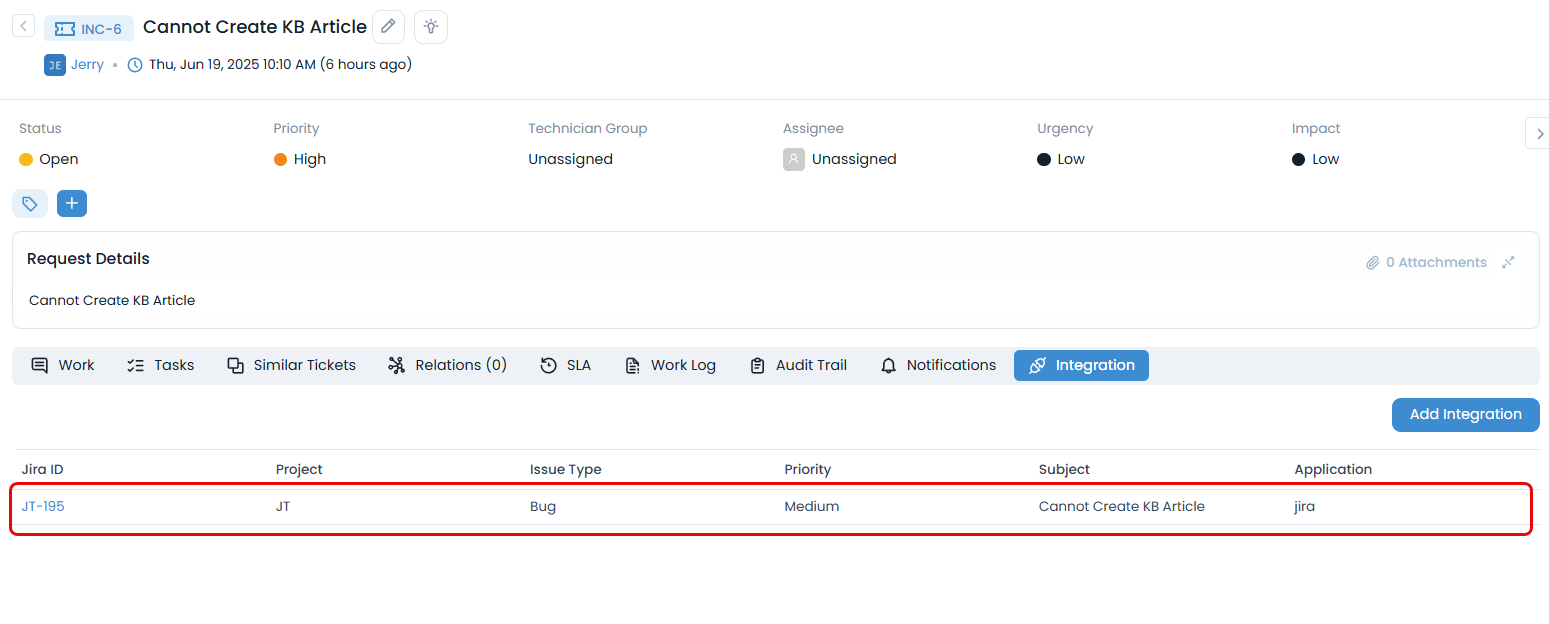The image size is (1549, 624).
Task: Open the Audit Trail tab
Action: click(x=798, y=365)
